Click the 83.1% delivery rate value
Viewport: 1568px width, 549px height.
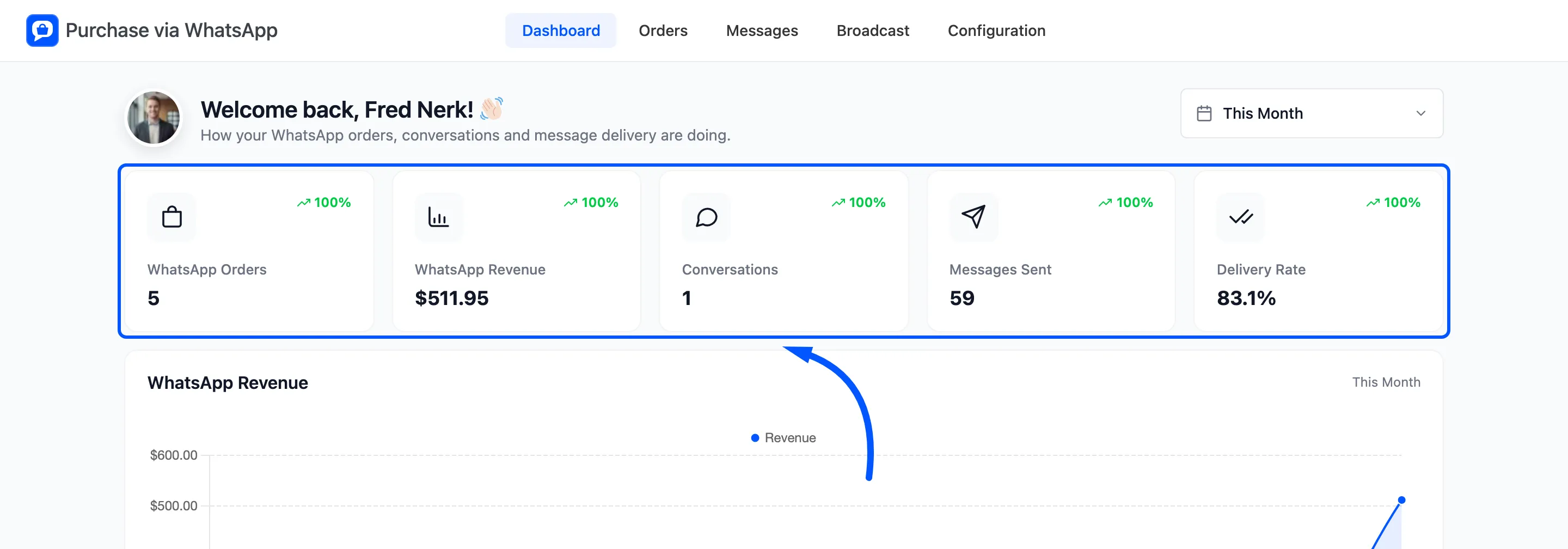pyautogui.click(x=1246, y=298)
